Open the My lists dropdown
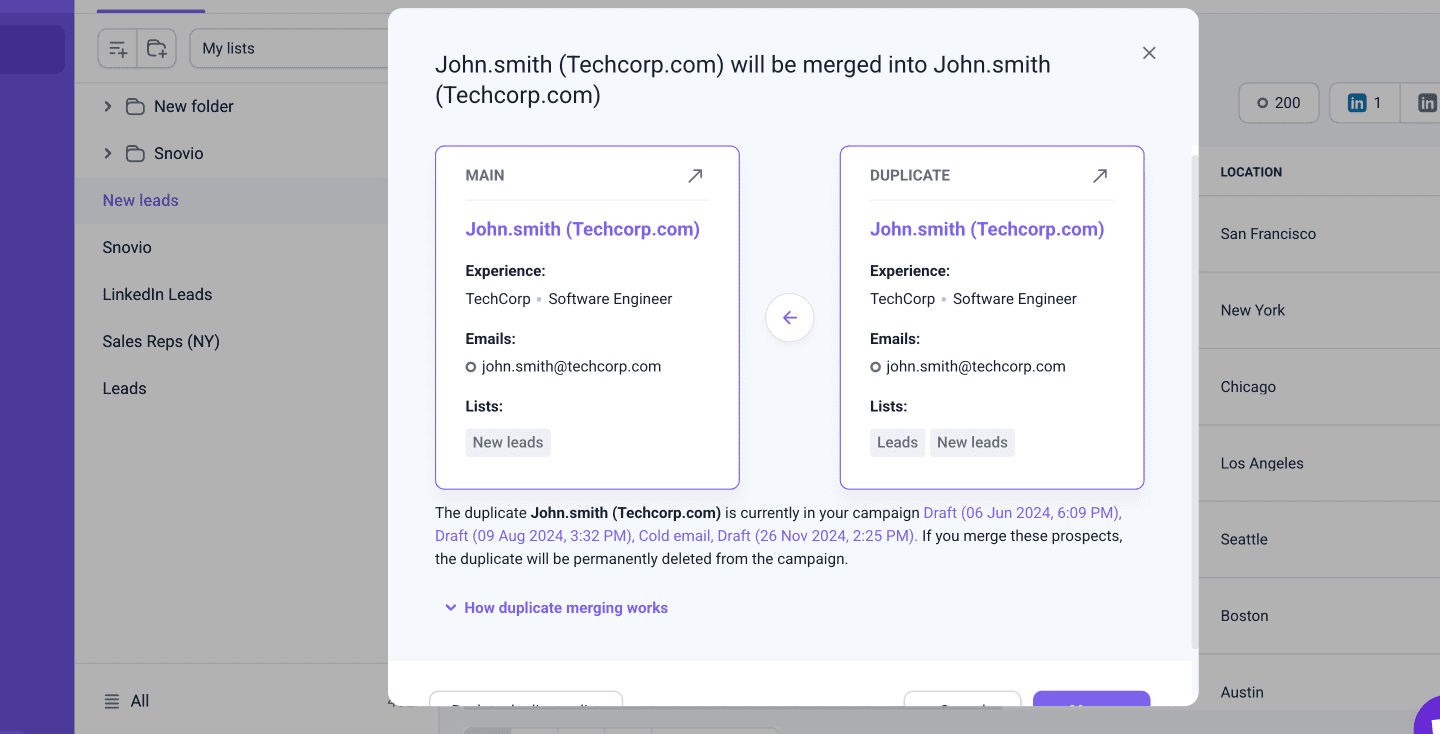 tap(290, 48)
